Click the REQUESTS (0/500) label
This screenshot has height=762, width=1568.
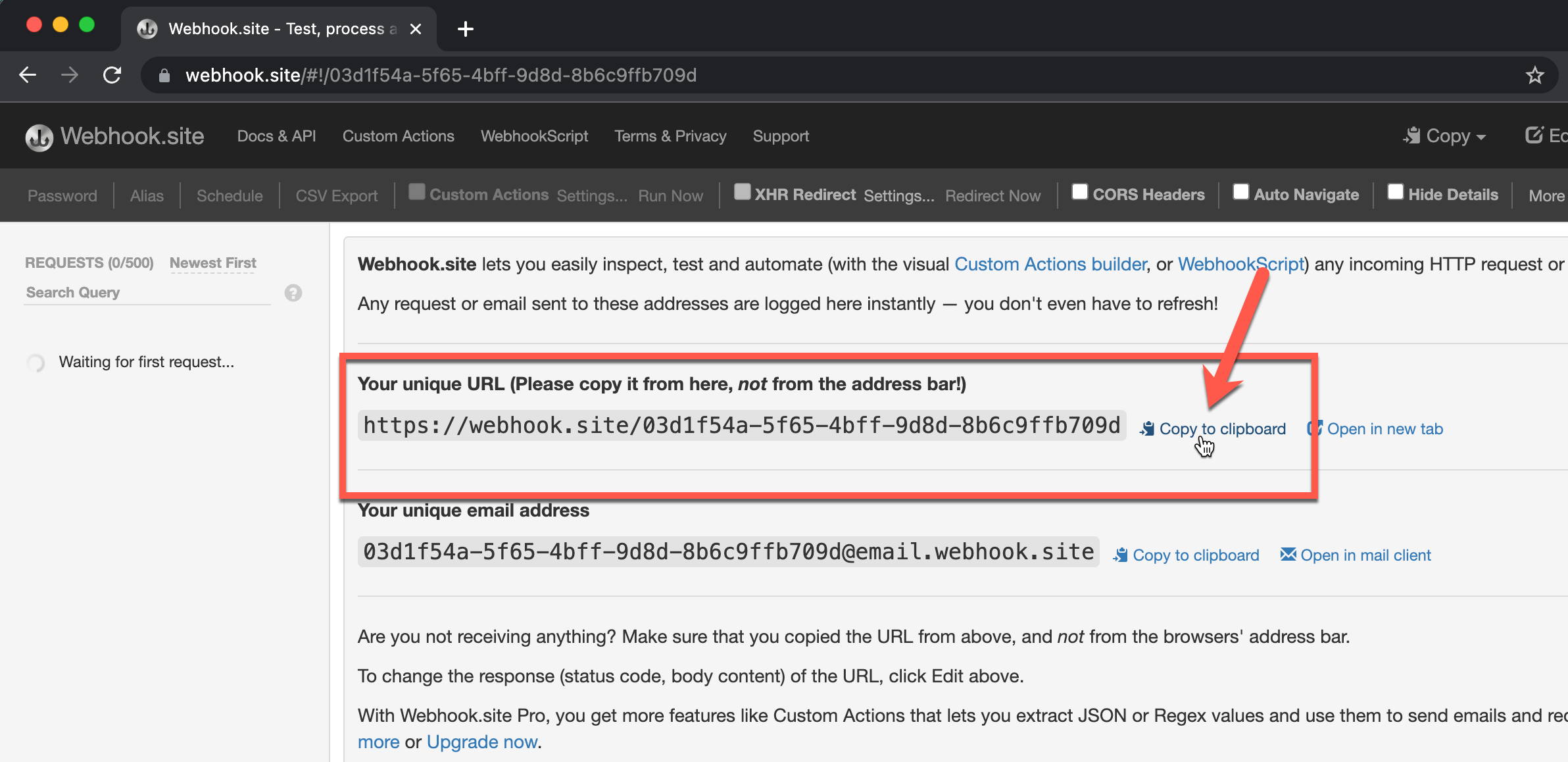[89, 263]
